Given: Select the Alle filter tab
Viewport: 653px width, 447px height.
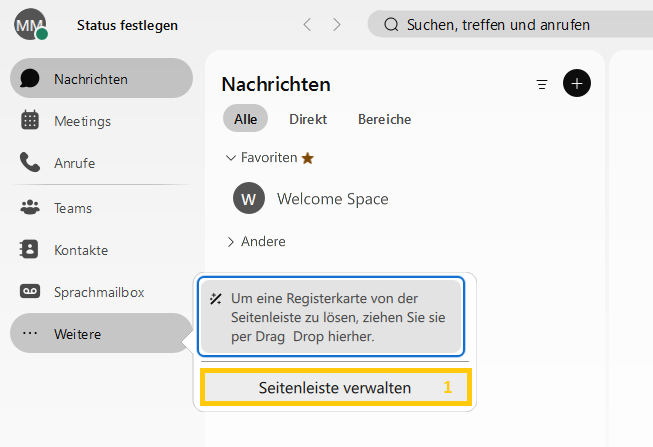Looking at the screenshot, I should coord(245,119).
